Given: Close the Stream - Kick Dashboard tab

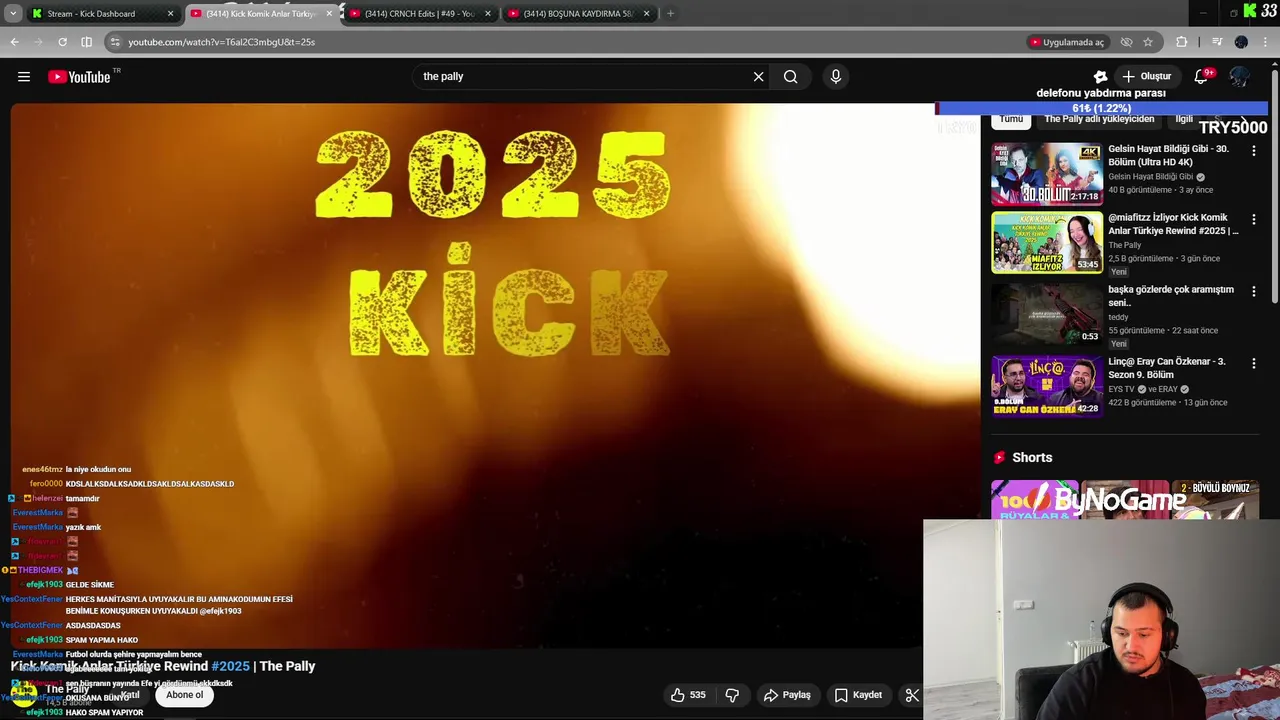Looking at the screenshot, I should pos(170,14).
